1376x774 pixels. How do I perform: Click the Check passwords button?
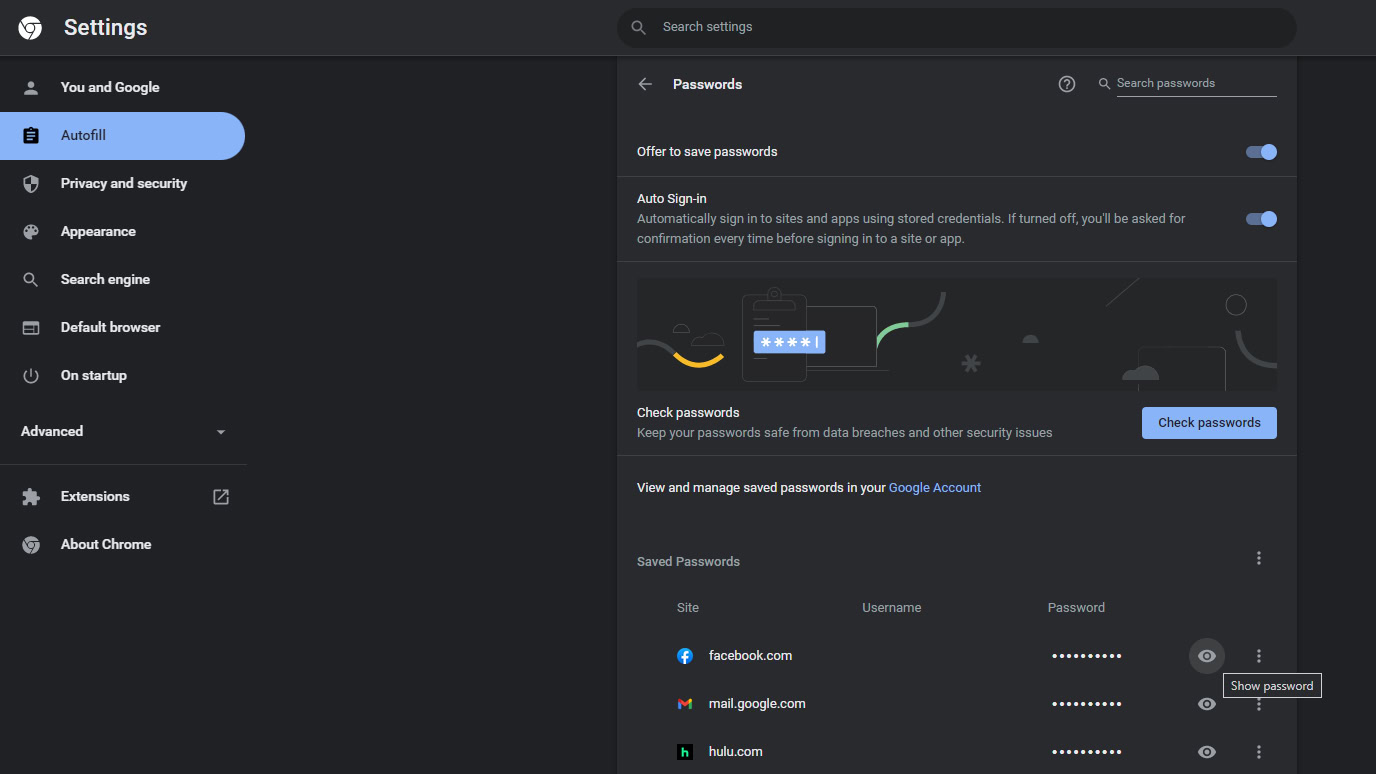click(1209, 423)
